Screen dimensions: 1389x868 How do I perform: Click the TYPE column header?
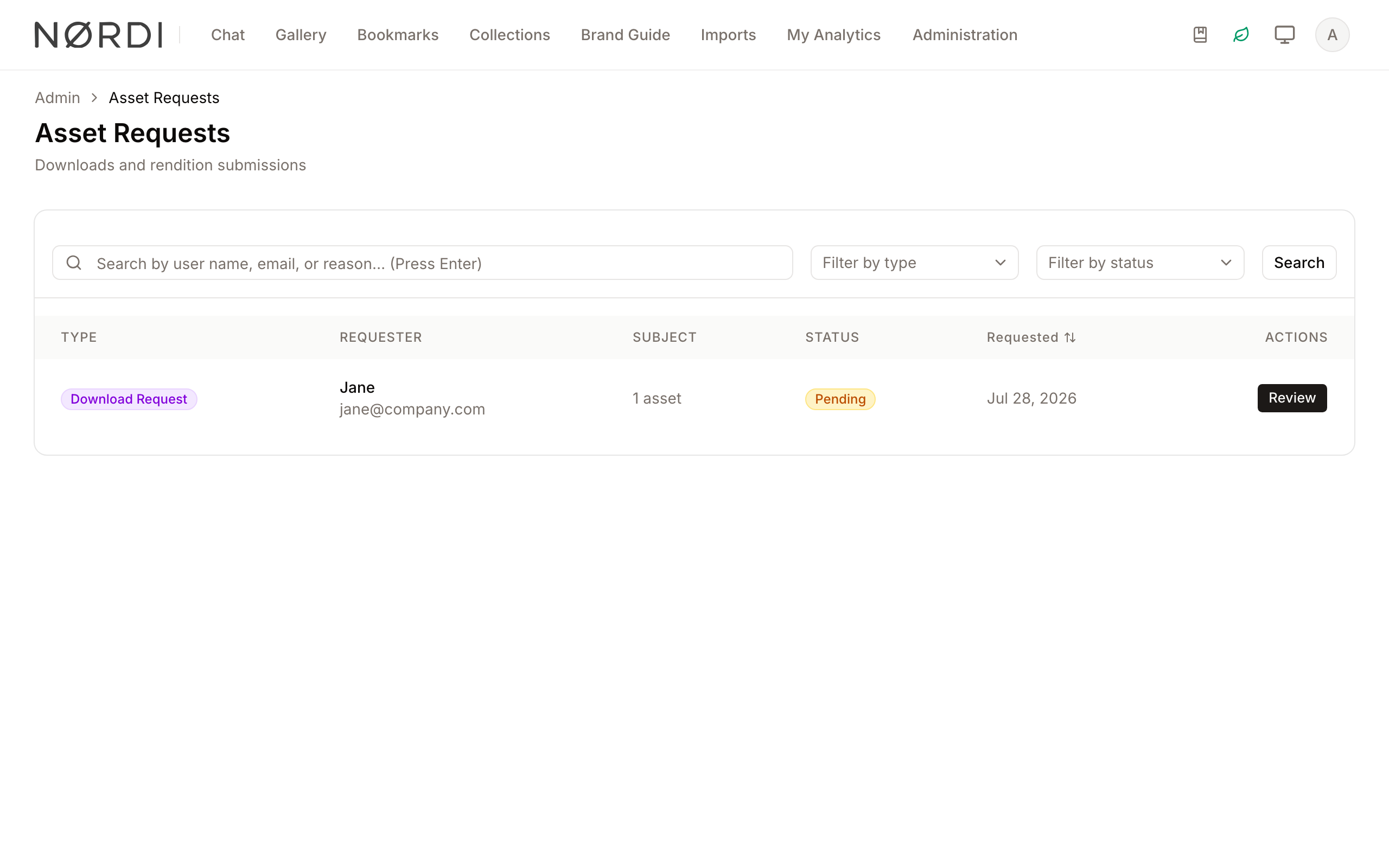coord(79,337)
